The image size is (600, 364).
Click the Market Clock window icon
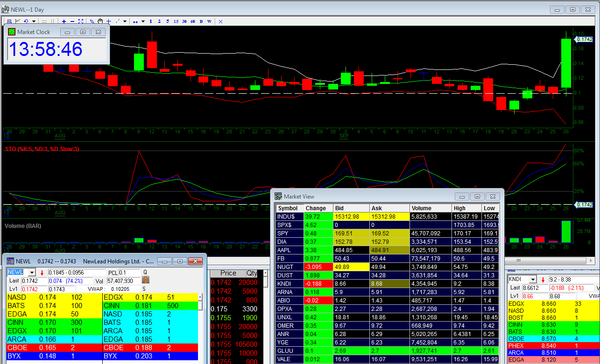pyautogui.click(x=11, y=32)
